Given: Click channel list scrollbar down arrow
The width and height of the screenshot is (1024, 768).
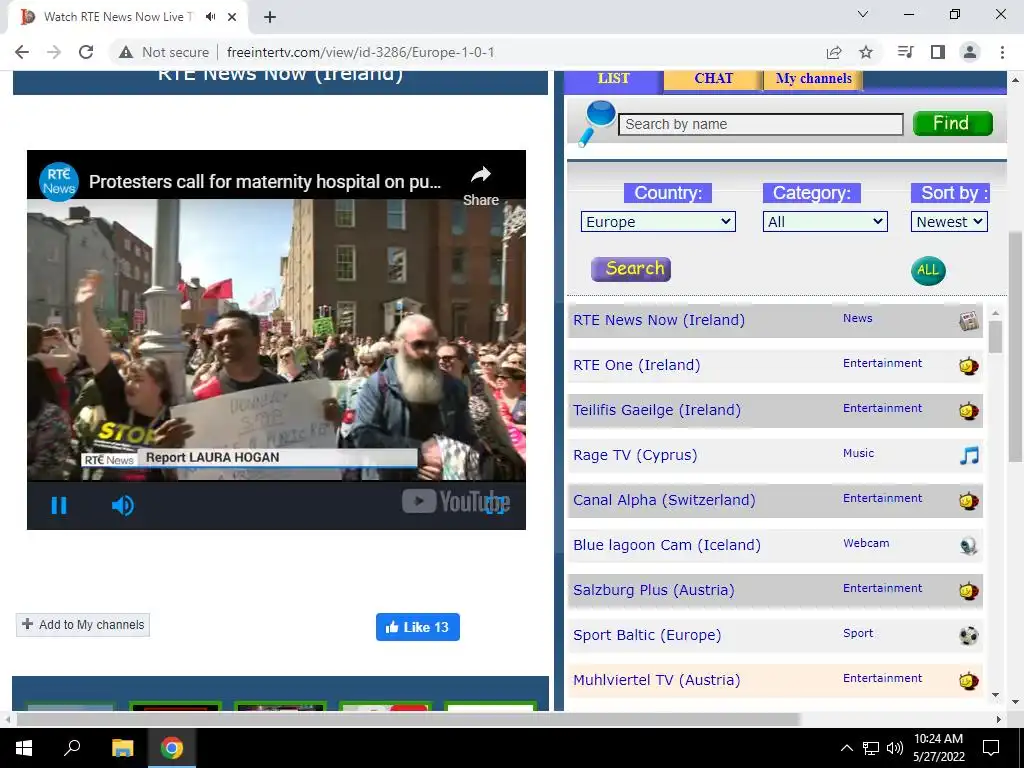Looking at the screenshot, I should (995, 695).
